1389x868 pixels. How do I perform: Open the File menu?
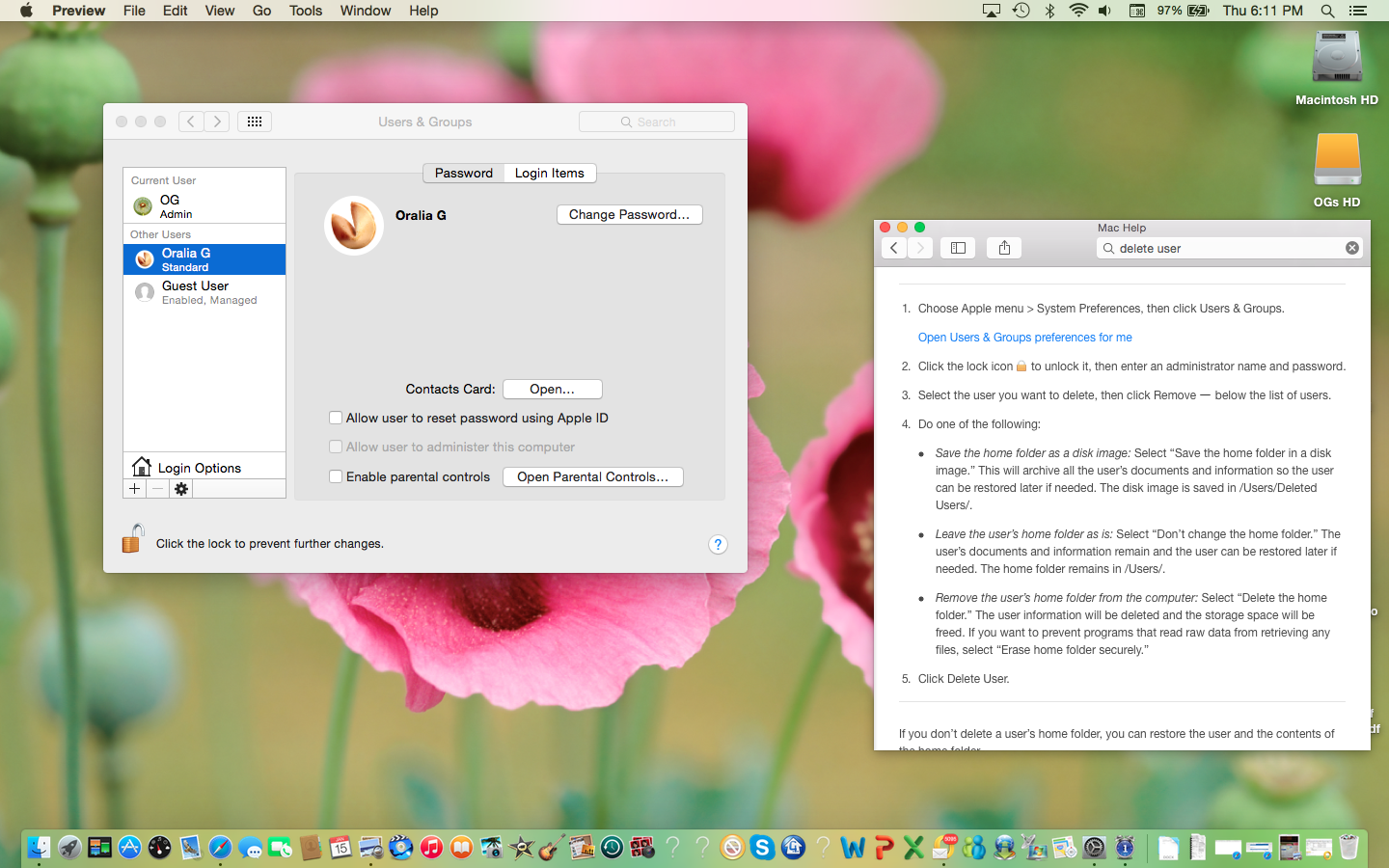tap(135, 11)
